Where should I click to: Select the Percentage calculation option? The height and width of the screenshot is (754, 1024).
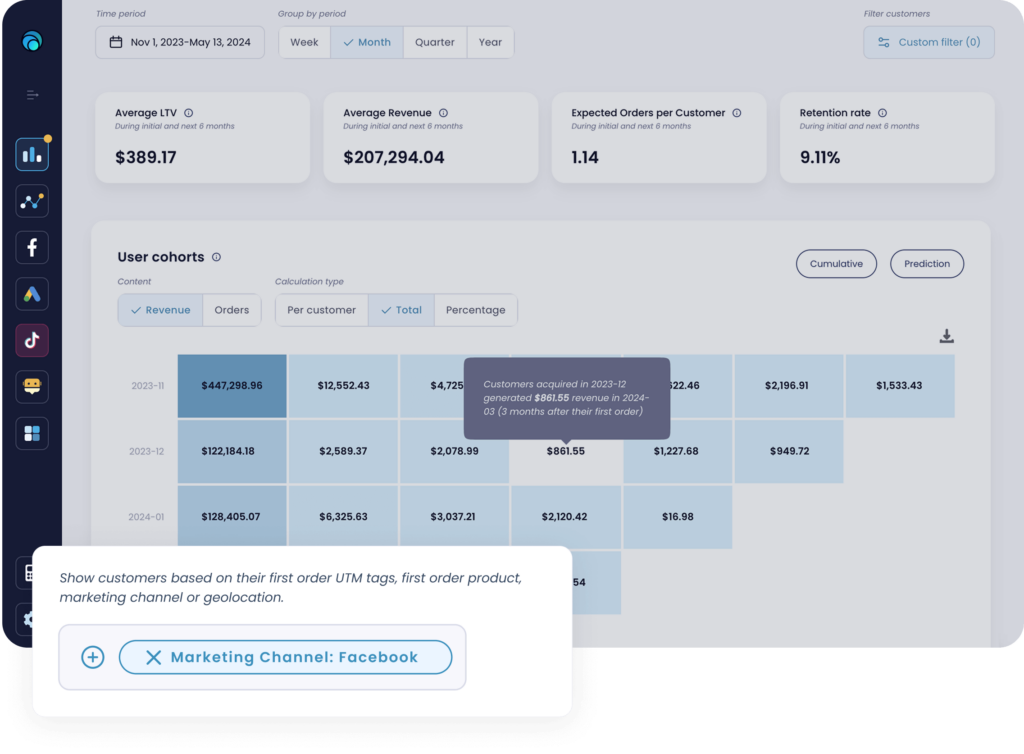pos(475,310)
